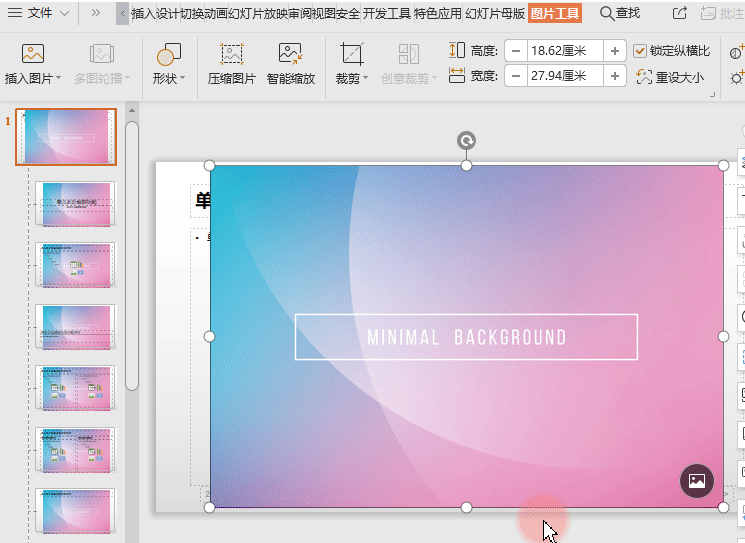
Task: Increase height with the plus stepper
Action: click(615, 50)
